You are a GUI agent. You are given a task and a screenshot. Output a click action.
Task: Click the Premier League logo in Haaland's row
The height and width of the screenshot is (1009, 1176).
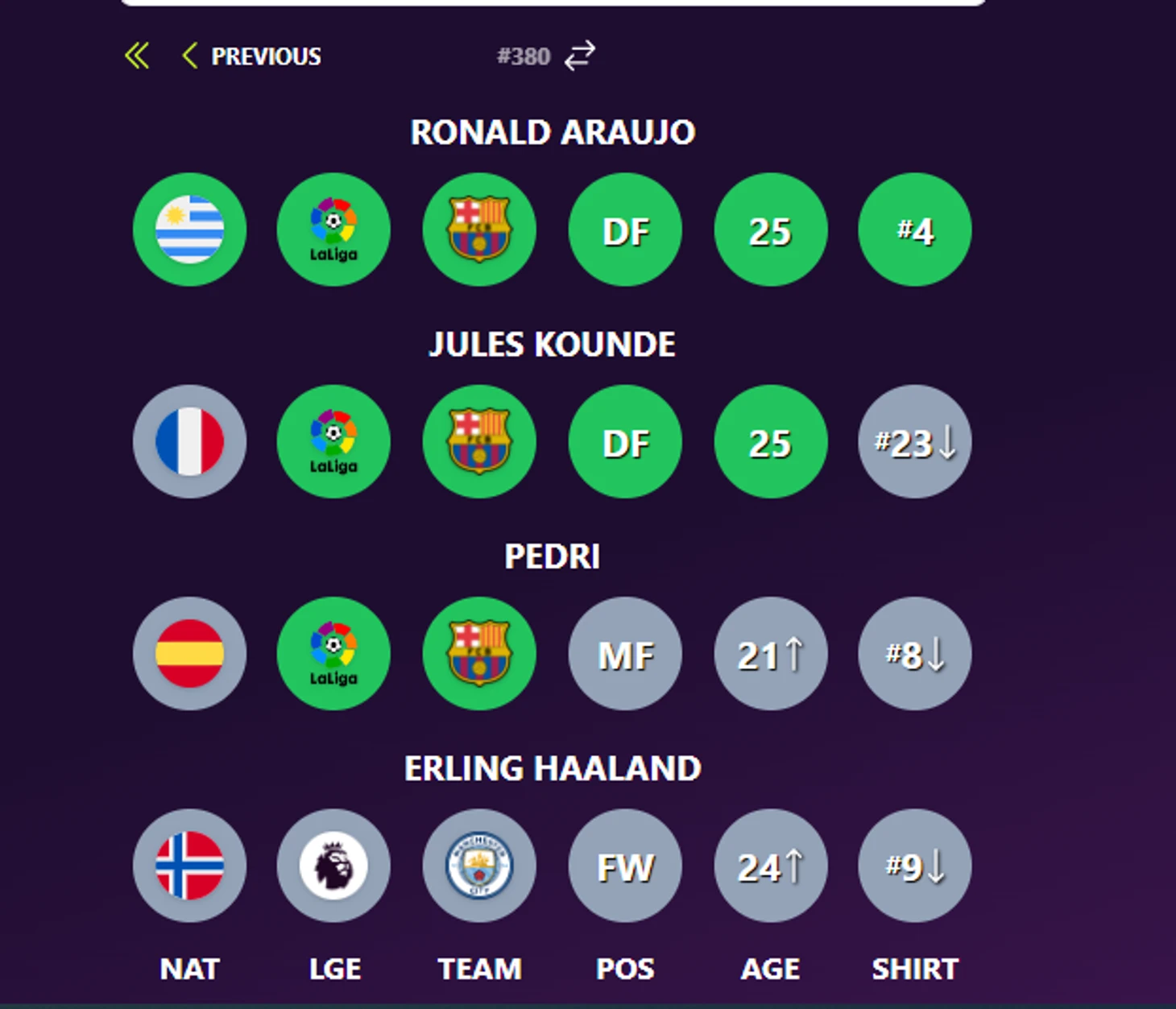coord(333,866)
